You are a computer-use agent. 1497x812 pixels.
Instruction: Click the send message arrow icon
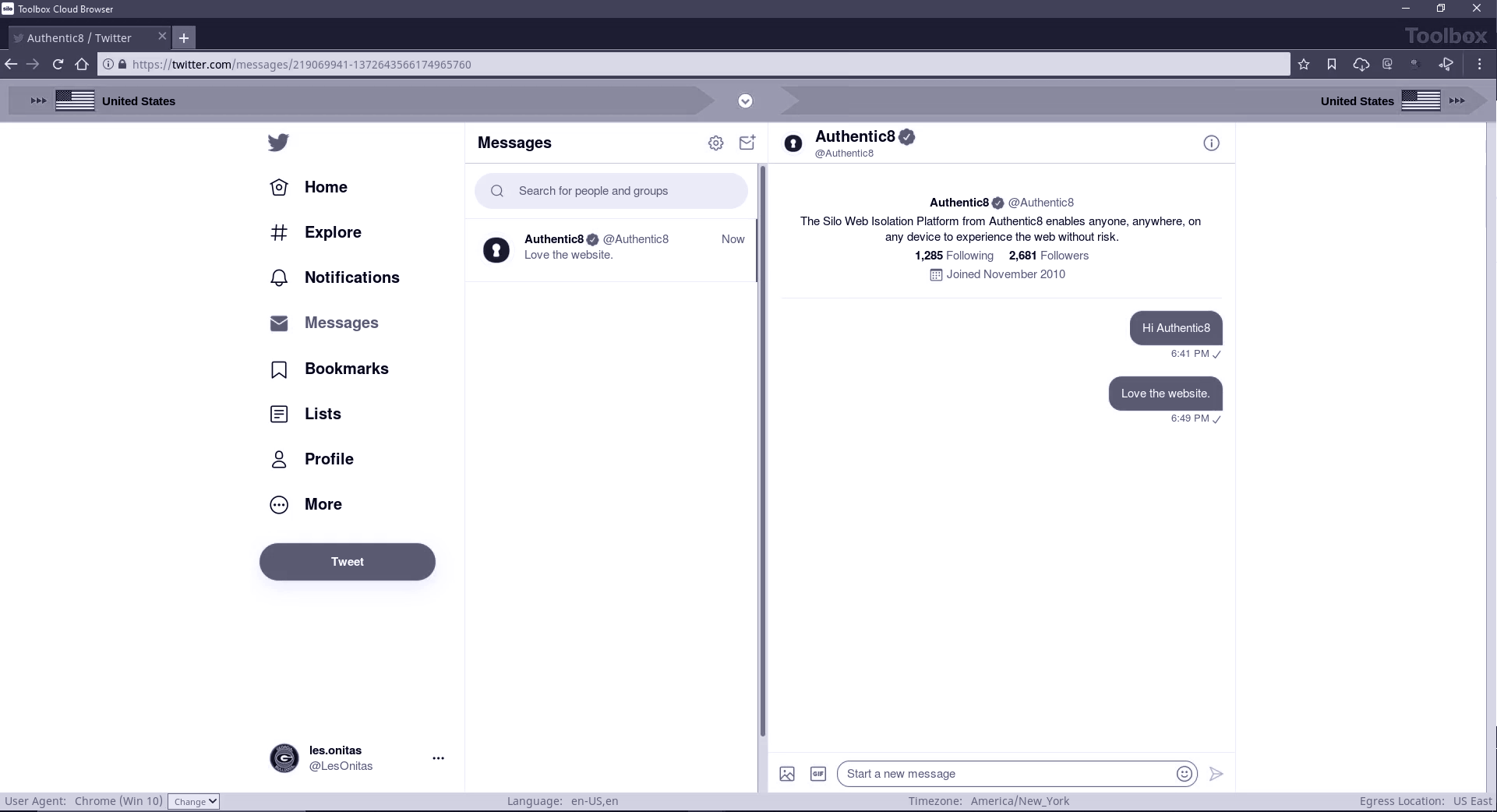(1216, 774)
